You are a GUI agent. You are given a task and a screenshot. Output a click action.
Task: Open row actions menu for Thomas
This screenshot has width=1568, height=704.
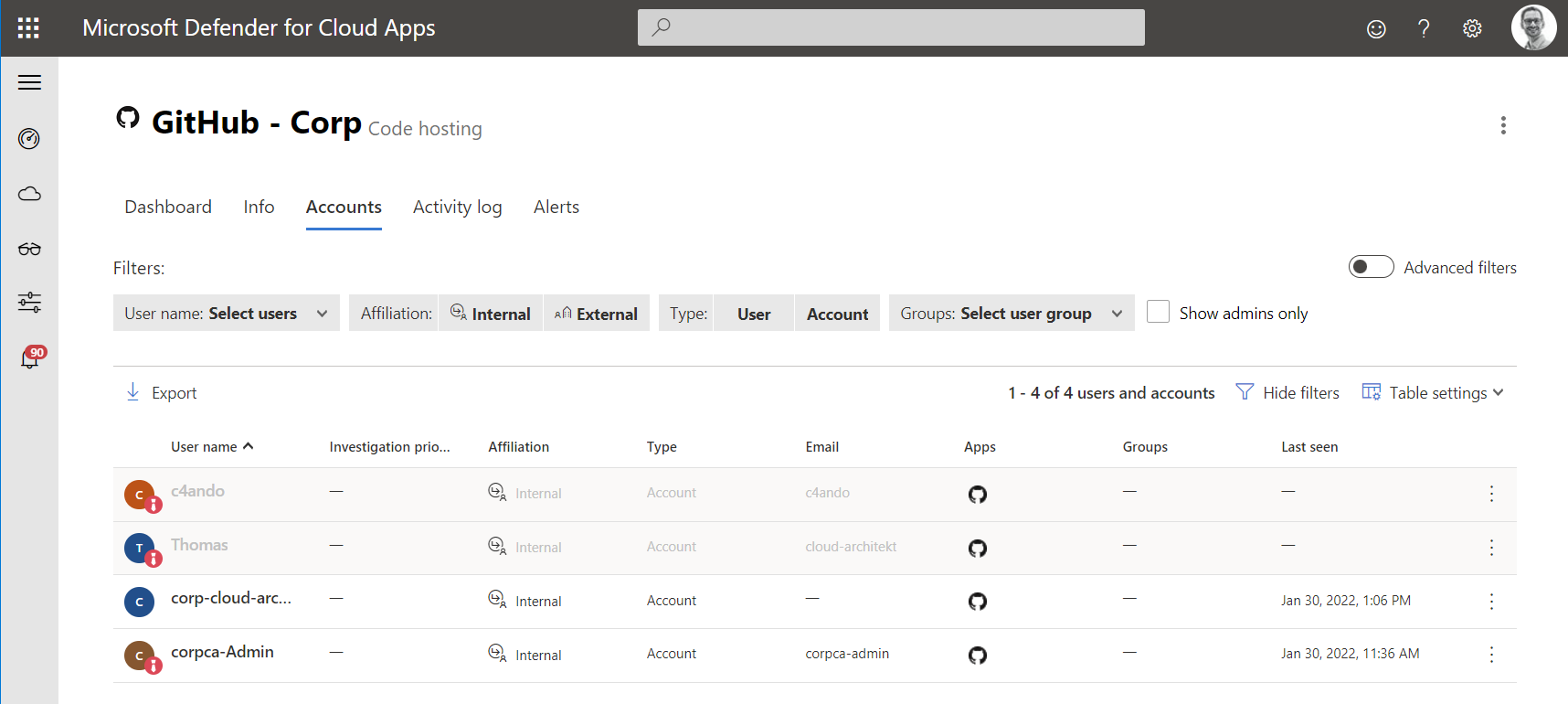click(1491, 548)
